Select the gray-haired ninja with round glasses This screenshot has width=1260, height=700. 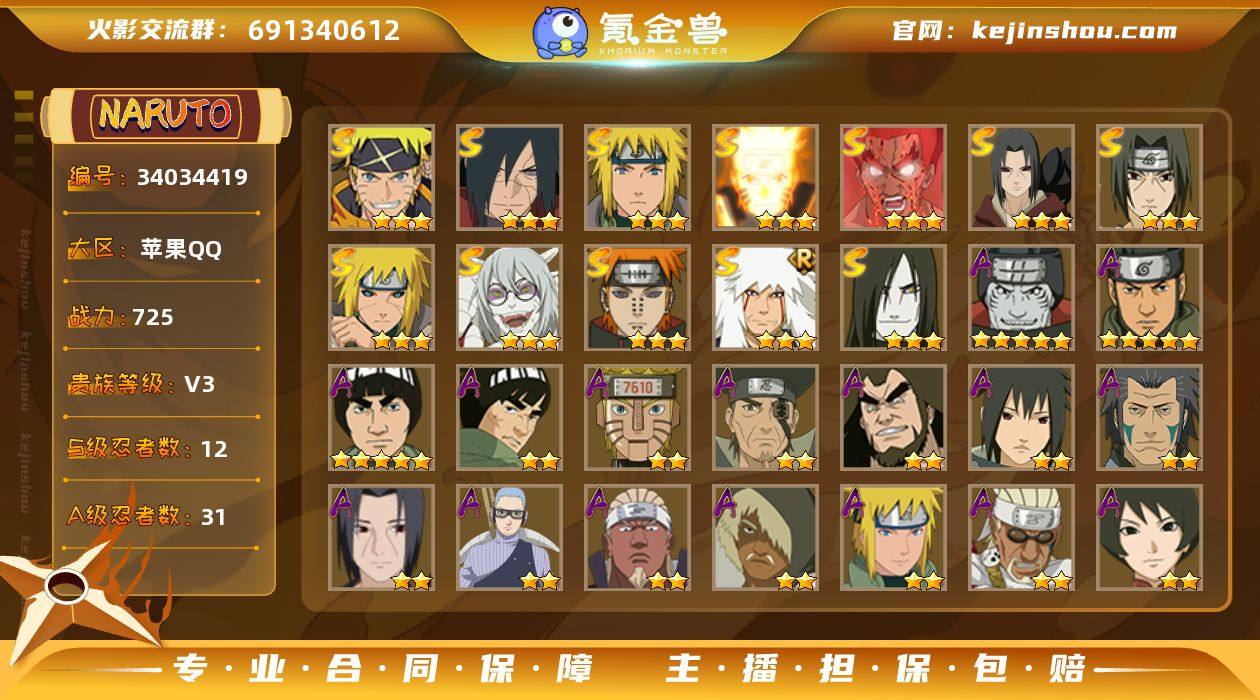509,298
